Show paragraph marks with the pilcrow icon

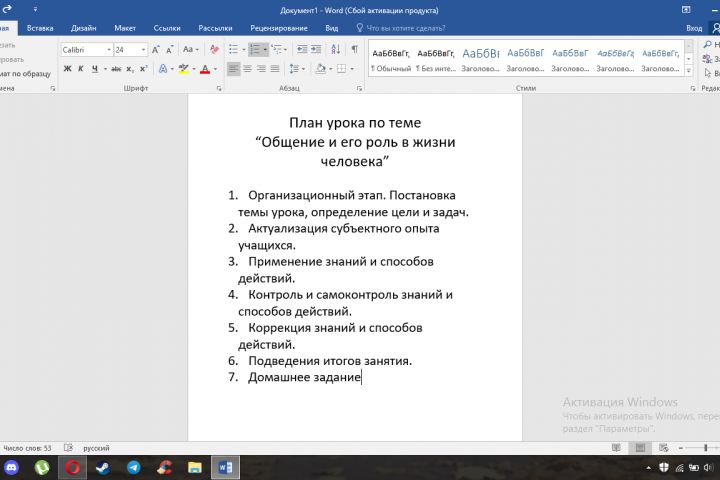(354, 49)
